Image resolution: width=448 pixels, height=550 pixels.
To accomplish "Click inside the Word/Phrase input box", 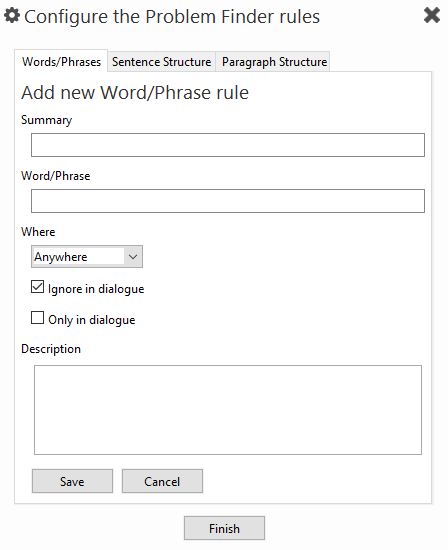I will pos(228,201).
